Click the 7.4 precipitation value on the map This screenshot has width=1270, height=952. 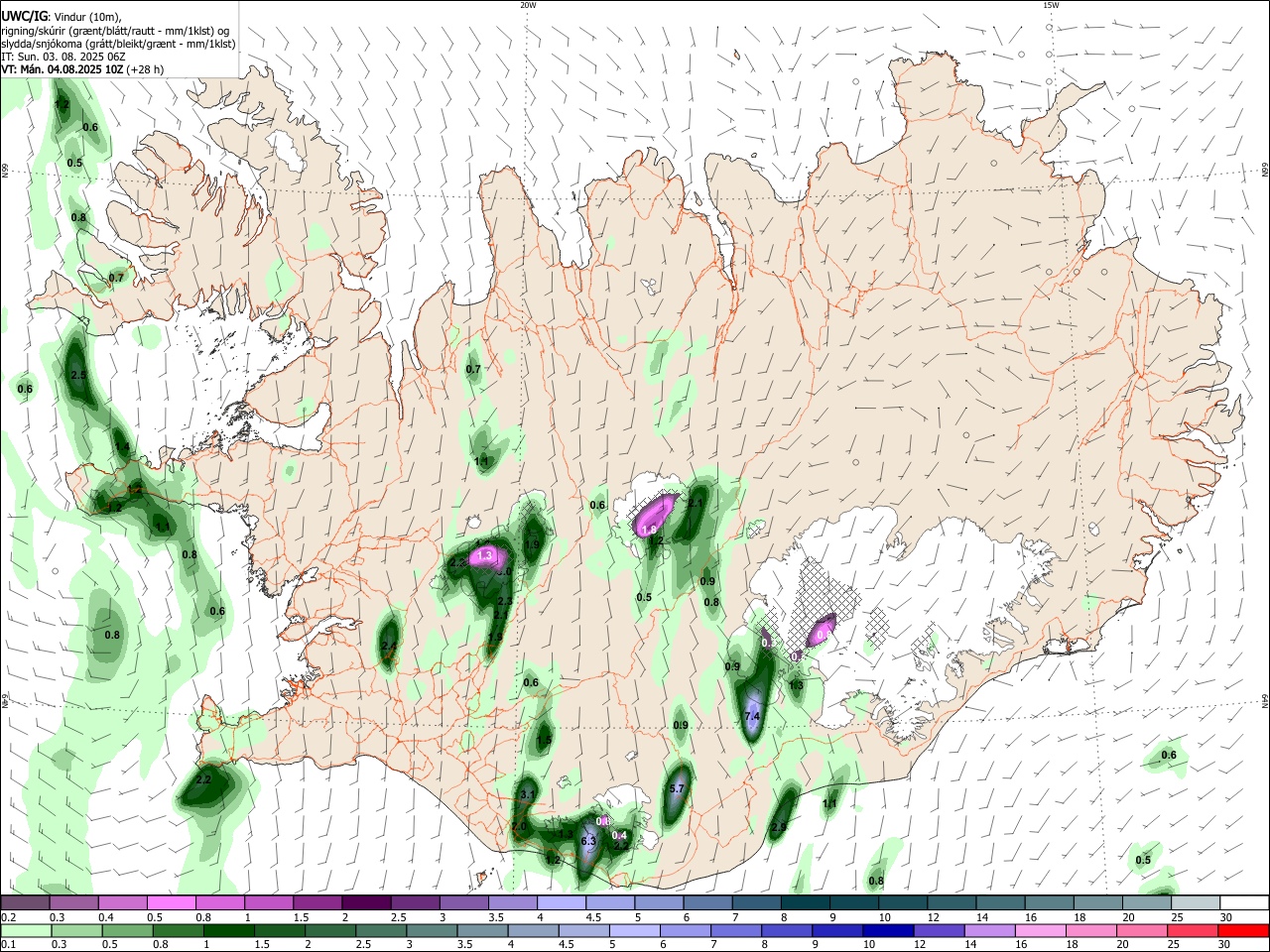[751, 716]
